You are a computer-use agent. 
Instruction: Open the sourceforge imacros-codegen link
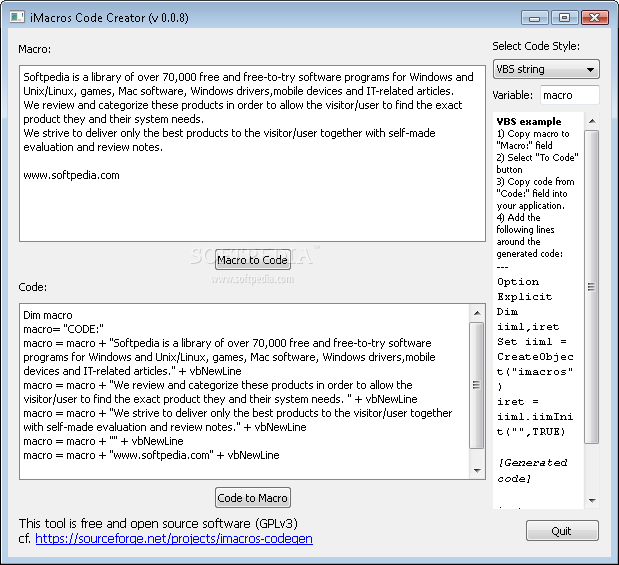click(x=174, y=539)
